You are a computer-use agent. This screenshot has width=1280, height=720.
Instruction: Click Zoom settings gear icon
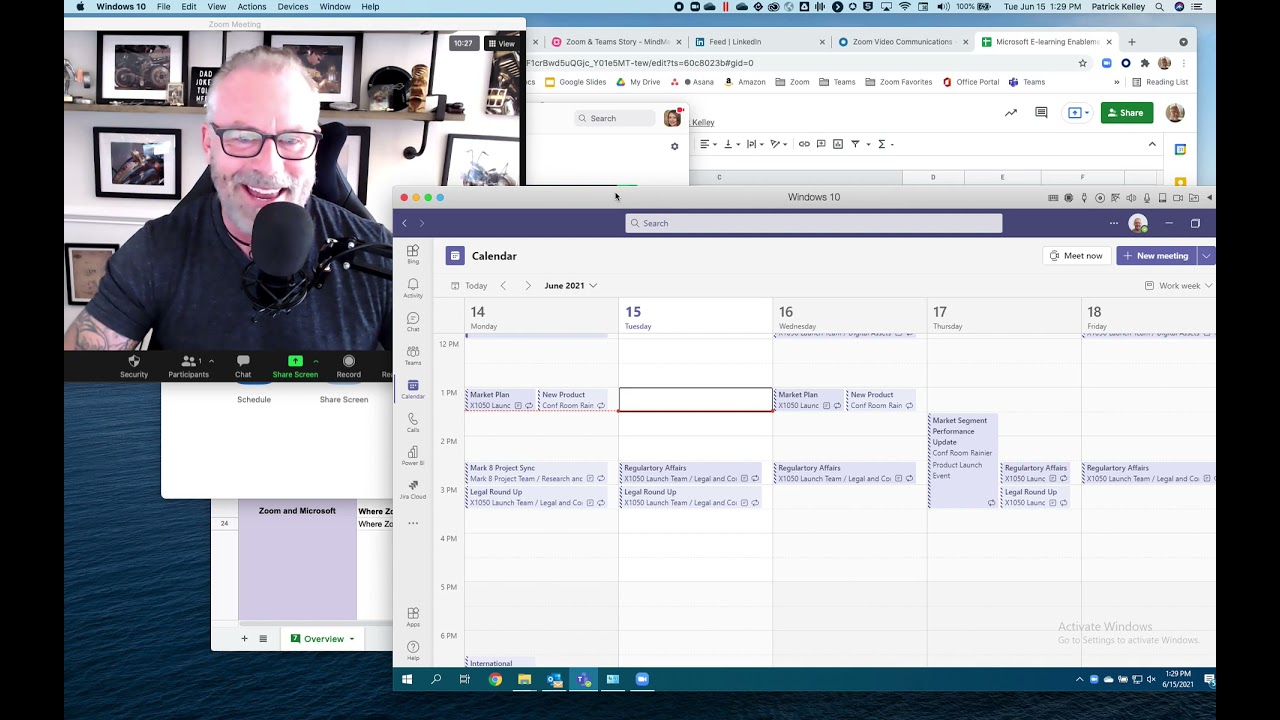click(675, 147)
